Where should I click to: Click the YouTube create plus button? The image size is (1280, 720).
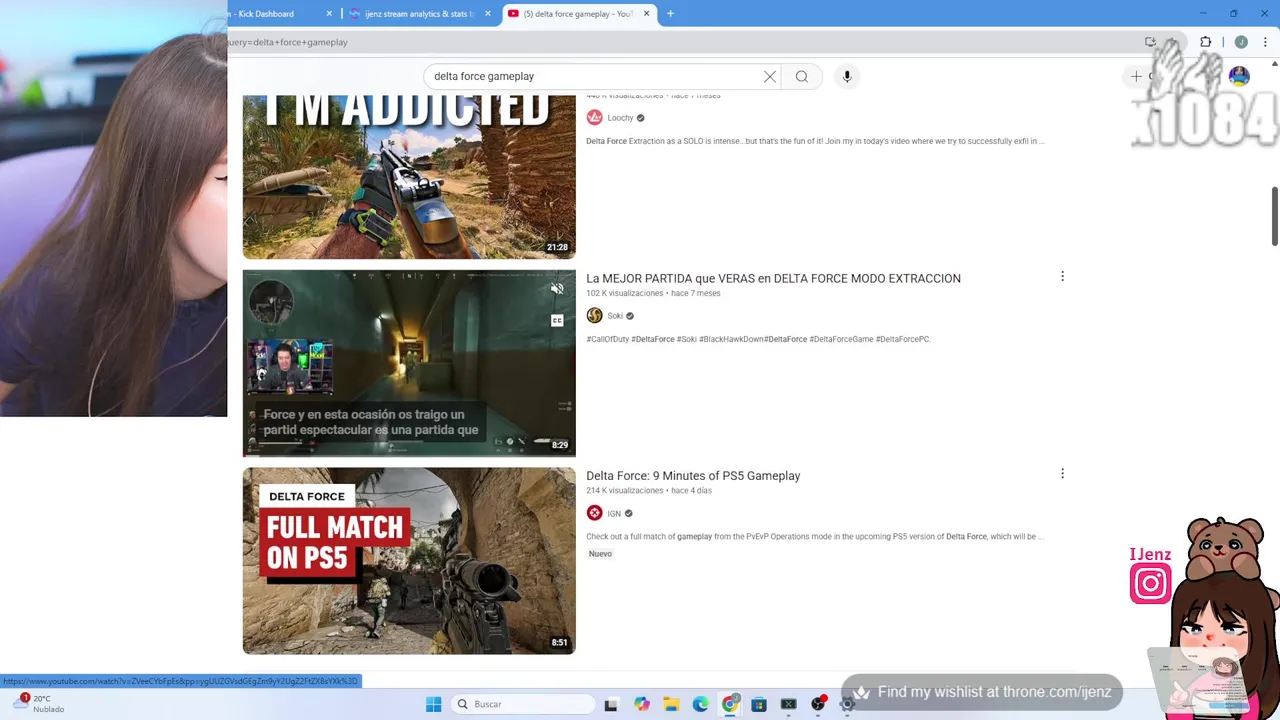click(x=1137, y=76)
